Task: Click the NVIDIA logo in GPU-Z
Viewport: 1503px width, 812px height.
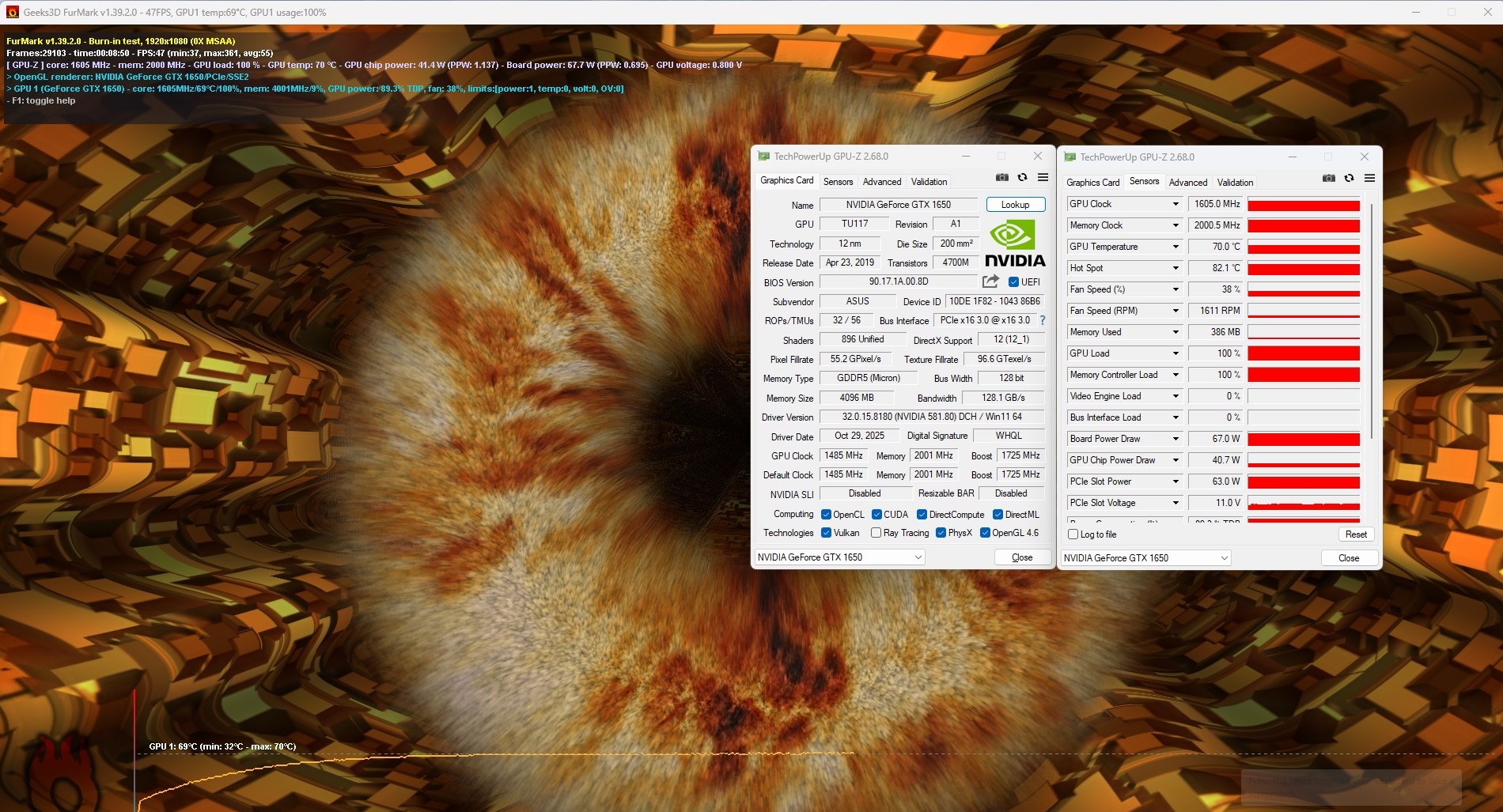Action: click(x=1015, y=244)
